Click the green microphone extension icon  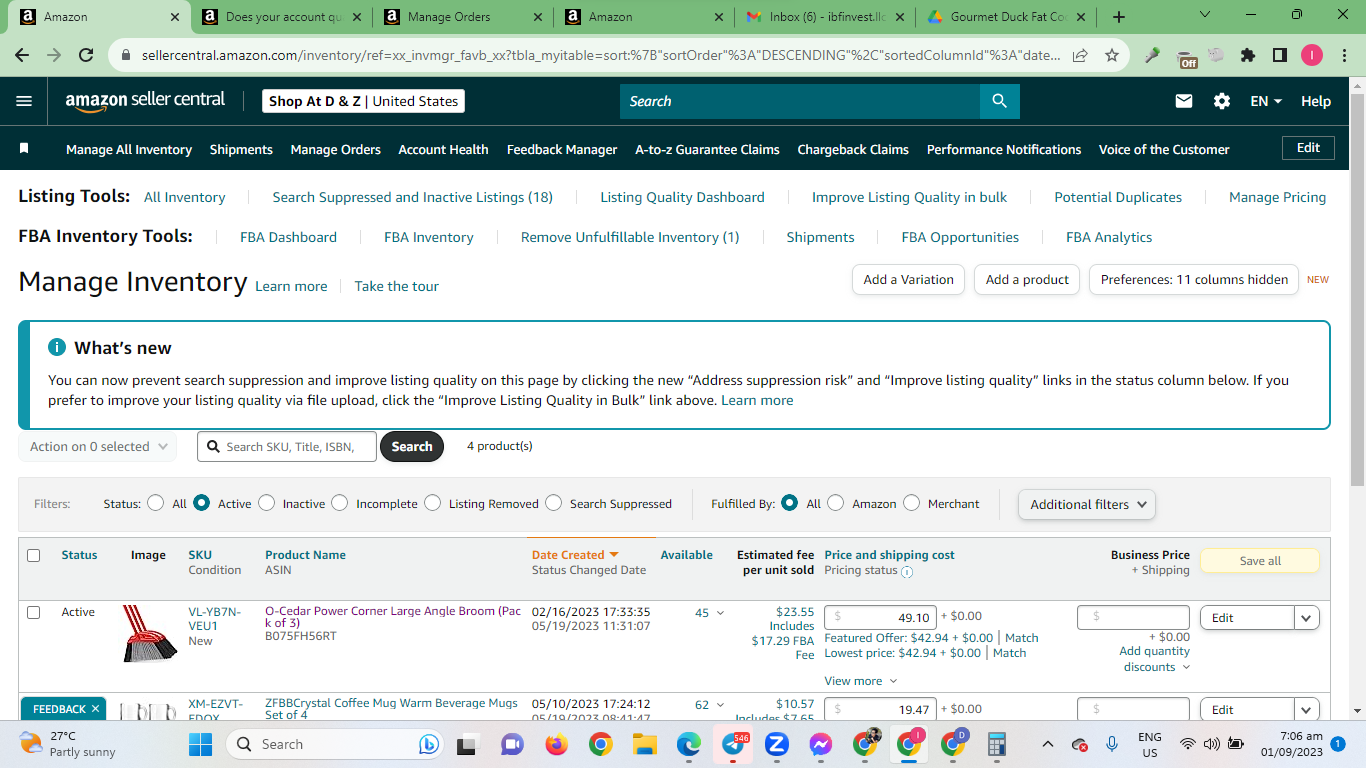(1153, 56)
